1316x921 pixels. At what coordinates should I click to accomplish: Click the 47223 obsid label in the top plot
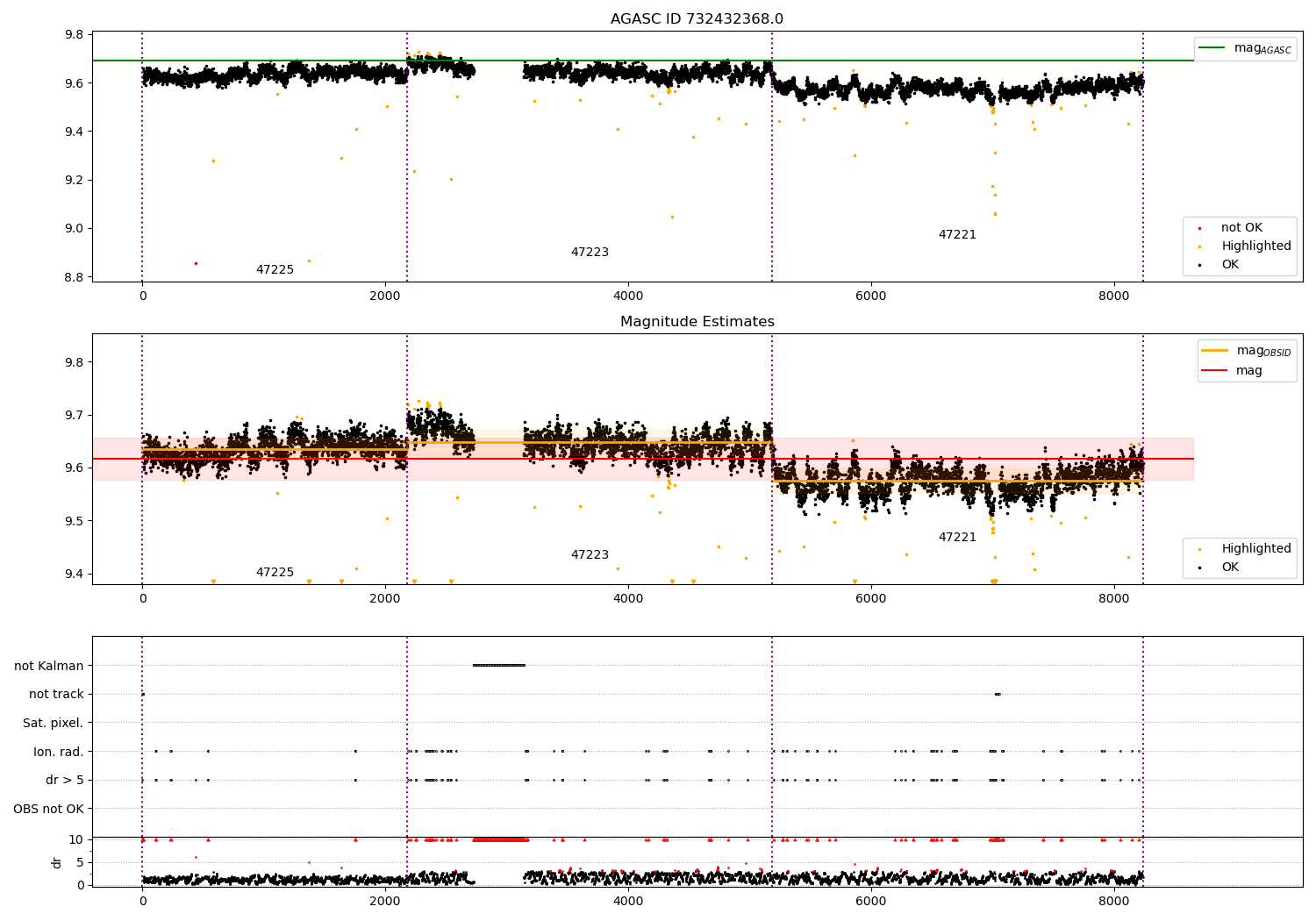pyautogui.click(x=590, y=253)
